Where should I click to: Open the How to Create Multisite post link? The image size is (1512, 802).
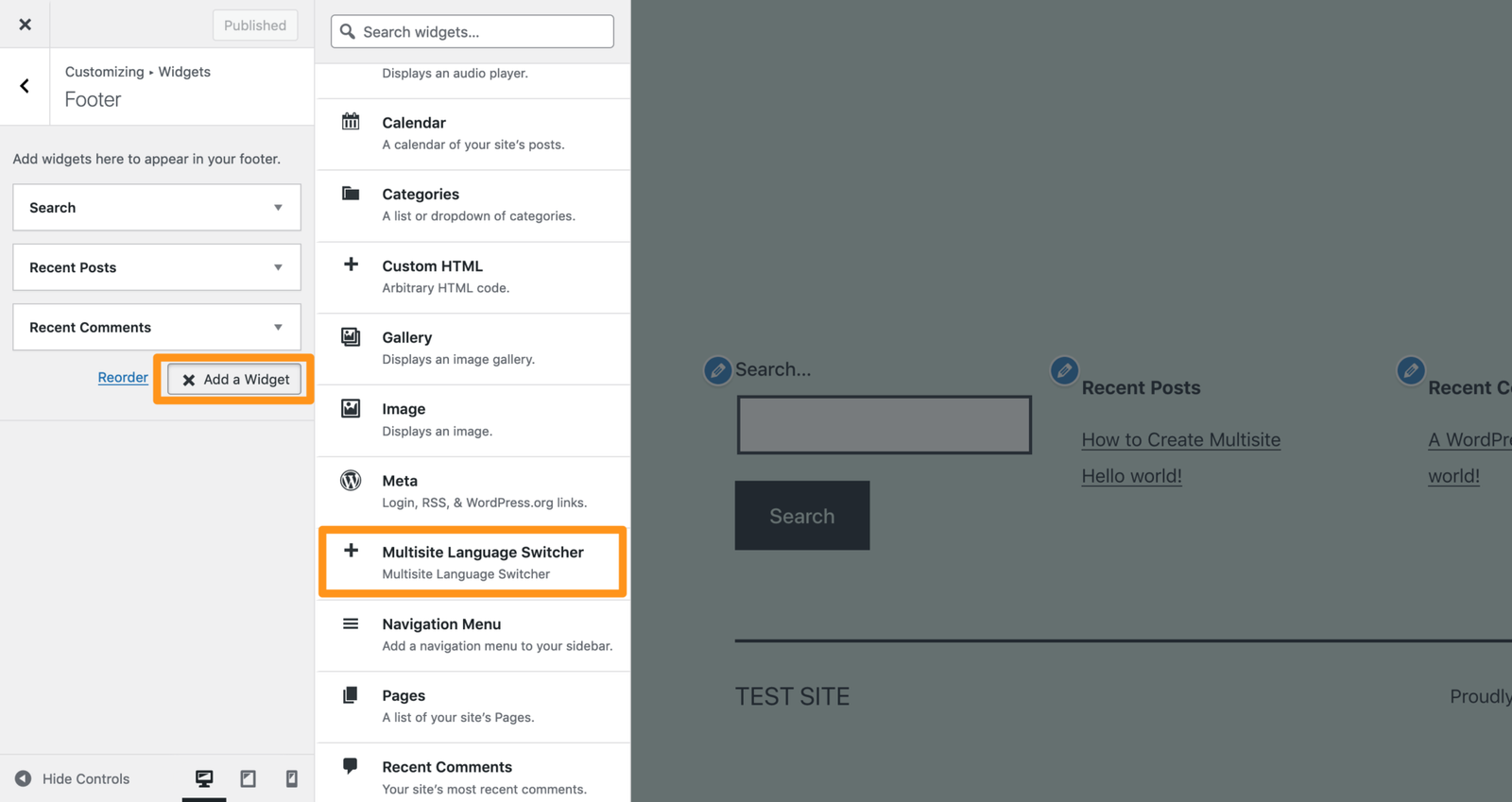pos(1180,440)
